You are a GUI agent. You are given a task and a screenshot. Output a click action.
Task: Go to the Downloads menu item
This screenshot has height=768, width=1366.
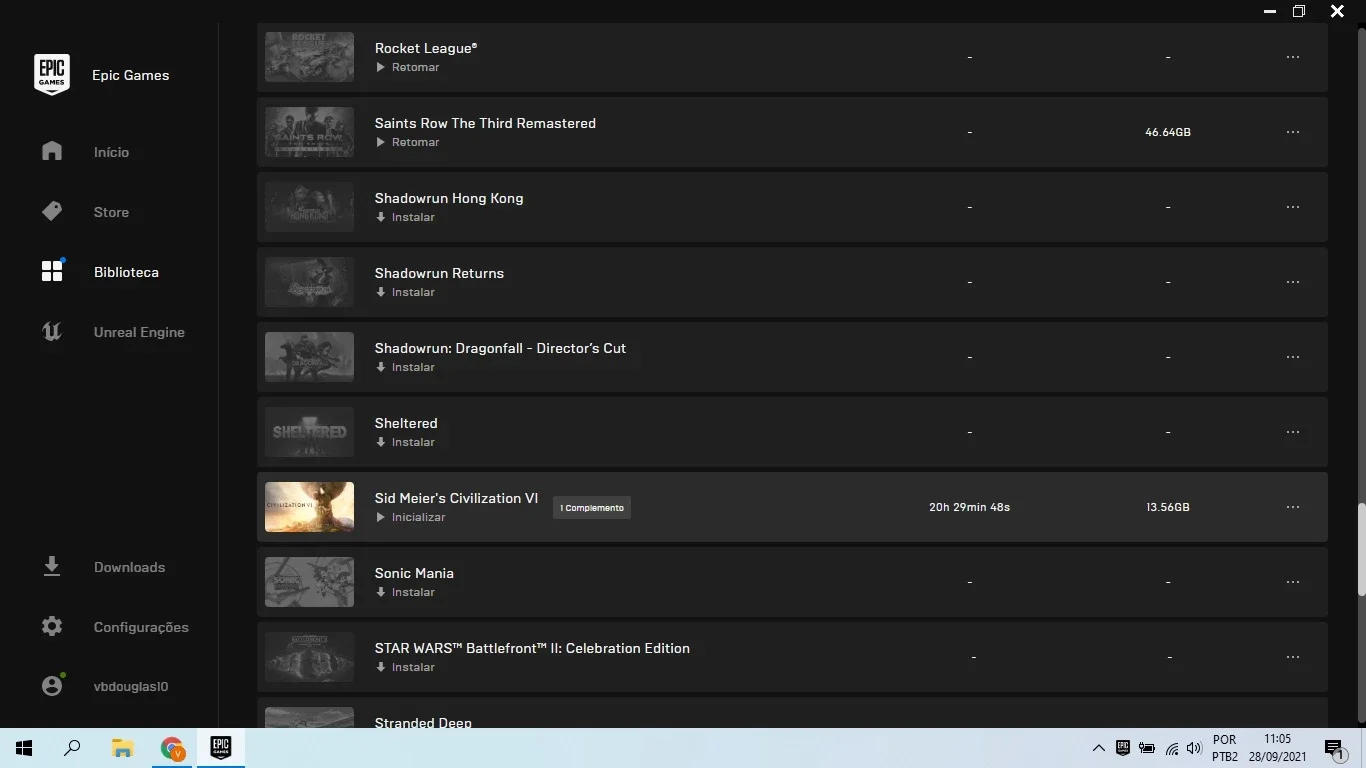129,567
